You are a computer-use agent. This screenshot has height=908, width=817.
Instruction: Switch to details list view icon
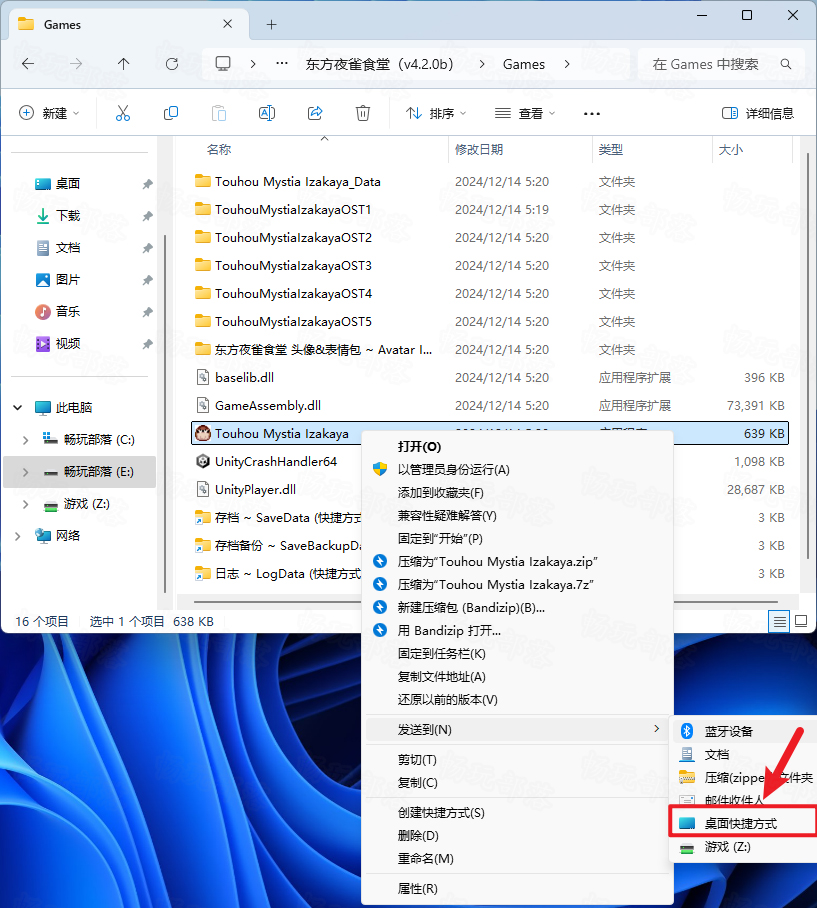pos(779,622)
